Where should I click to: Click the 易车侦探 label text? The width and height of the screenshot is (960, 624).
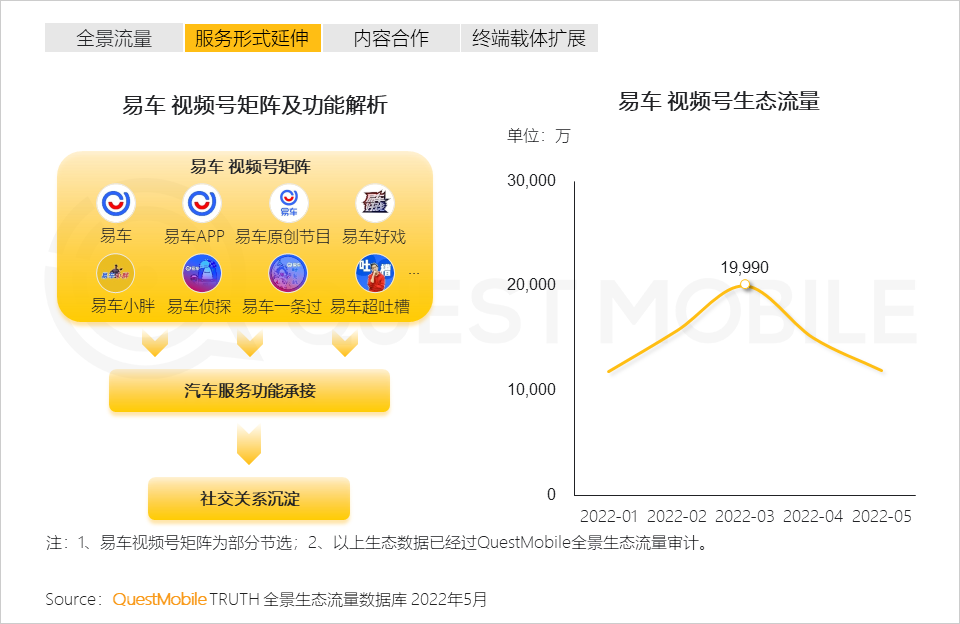[199, 306]
